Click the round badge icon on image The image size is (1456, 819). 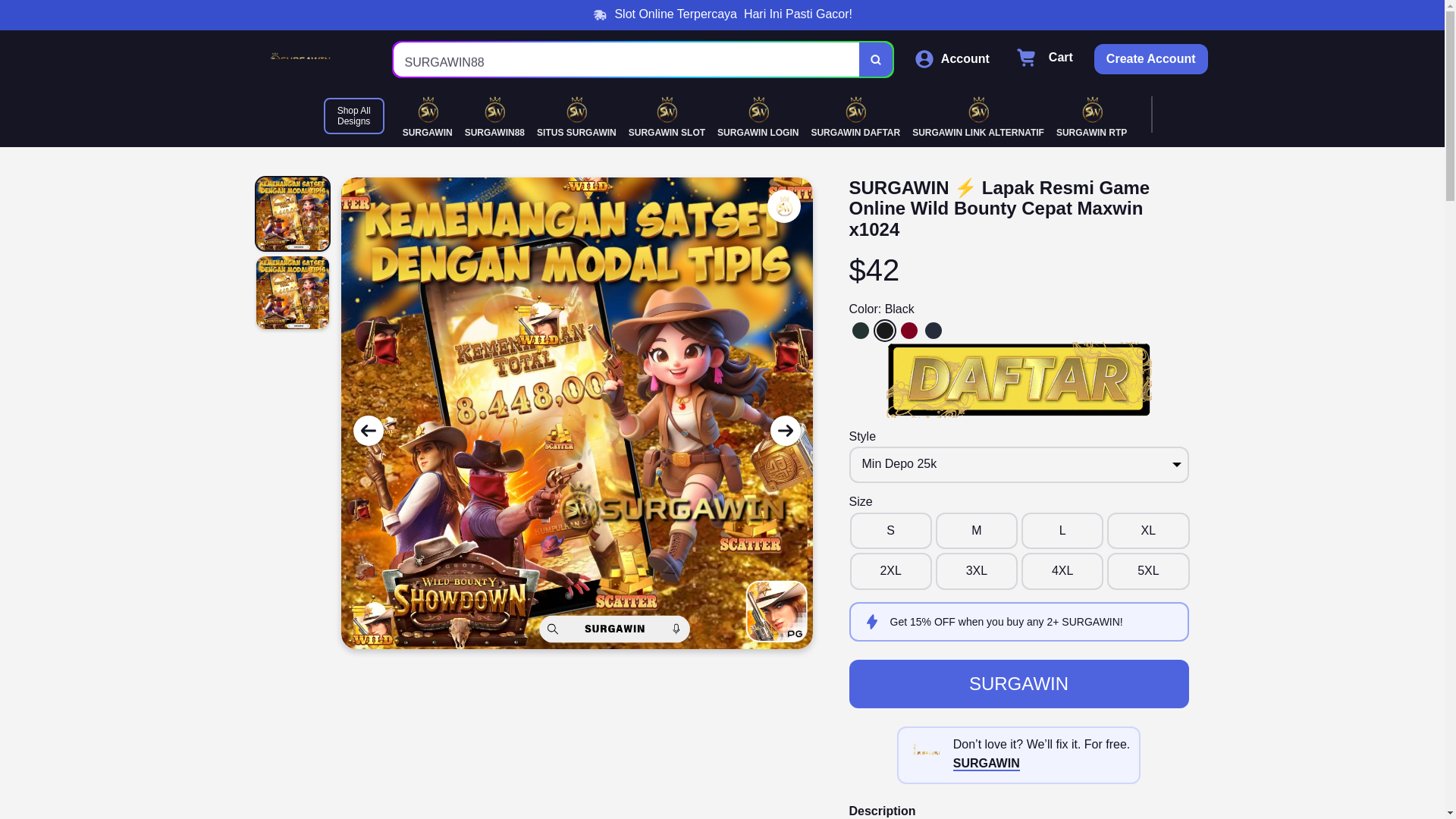pos(784,206)
